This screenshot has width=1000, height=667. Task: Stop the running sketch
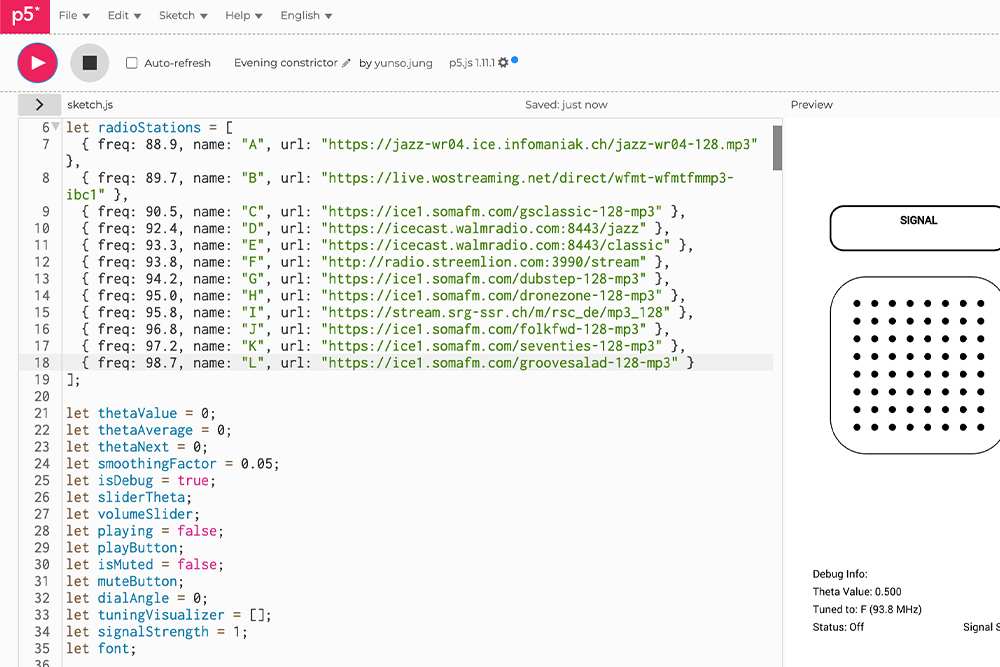90,63
